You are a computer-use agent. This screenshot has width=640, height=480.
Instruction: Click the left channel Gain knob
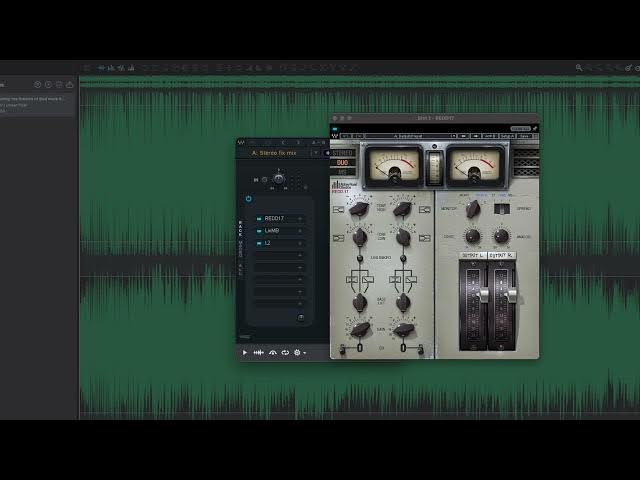click(x=360, y=329)
